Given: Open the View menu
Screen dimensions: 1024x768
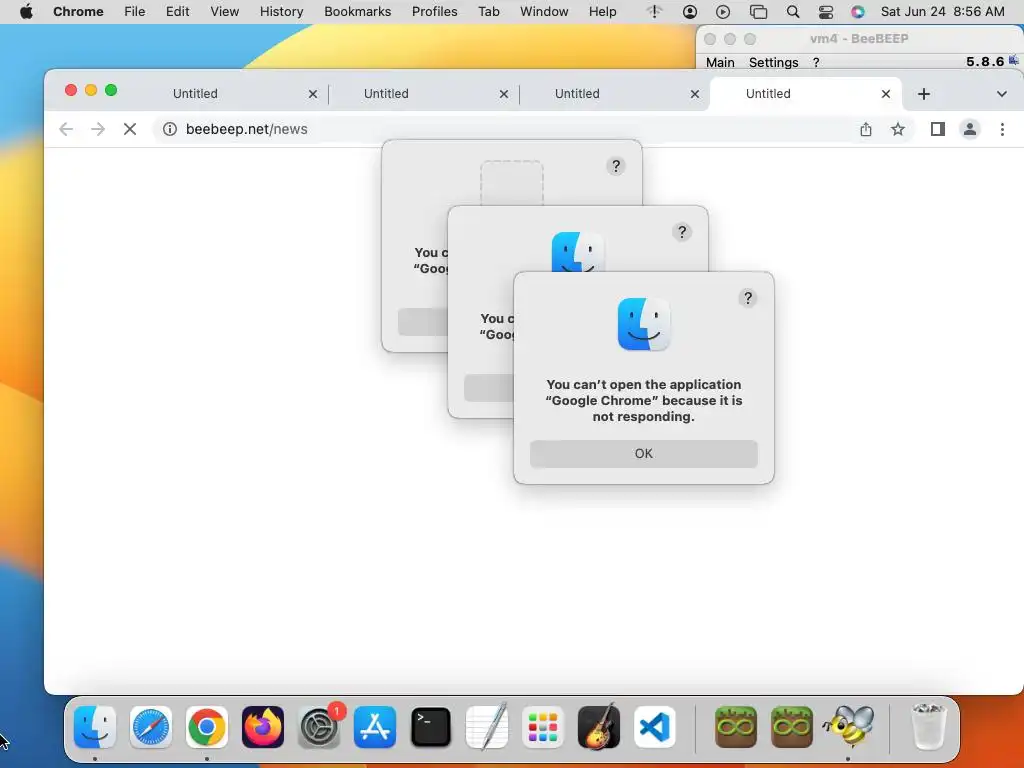Looking at the screenshot, I should coord(225,12).
